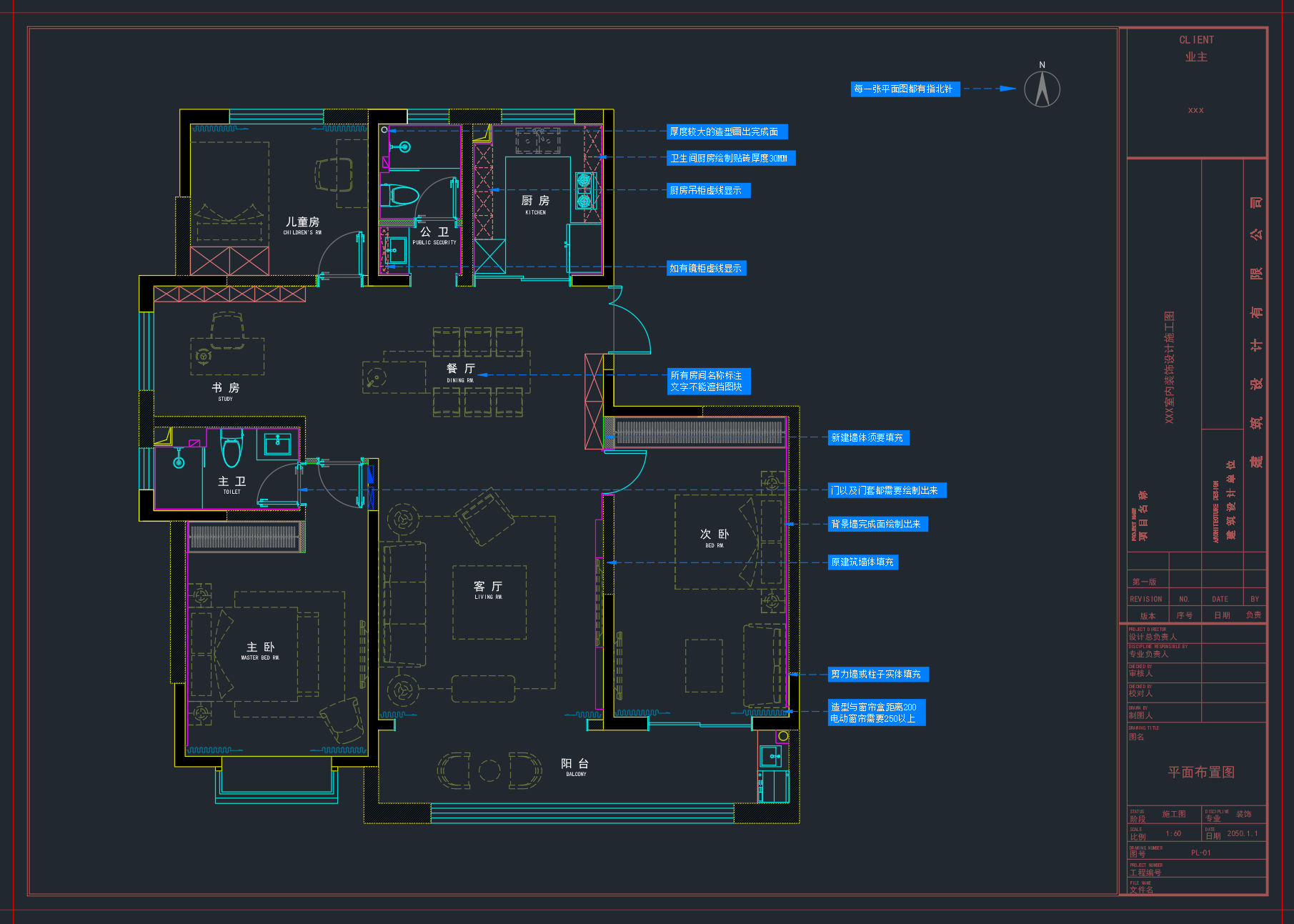Screen dimensions: 1294x924
Task: Select the 厨房吊柜虚线显示 annotation
Action: coord(708,190)
